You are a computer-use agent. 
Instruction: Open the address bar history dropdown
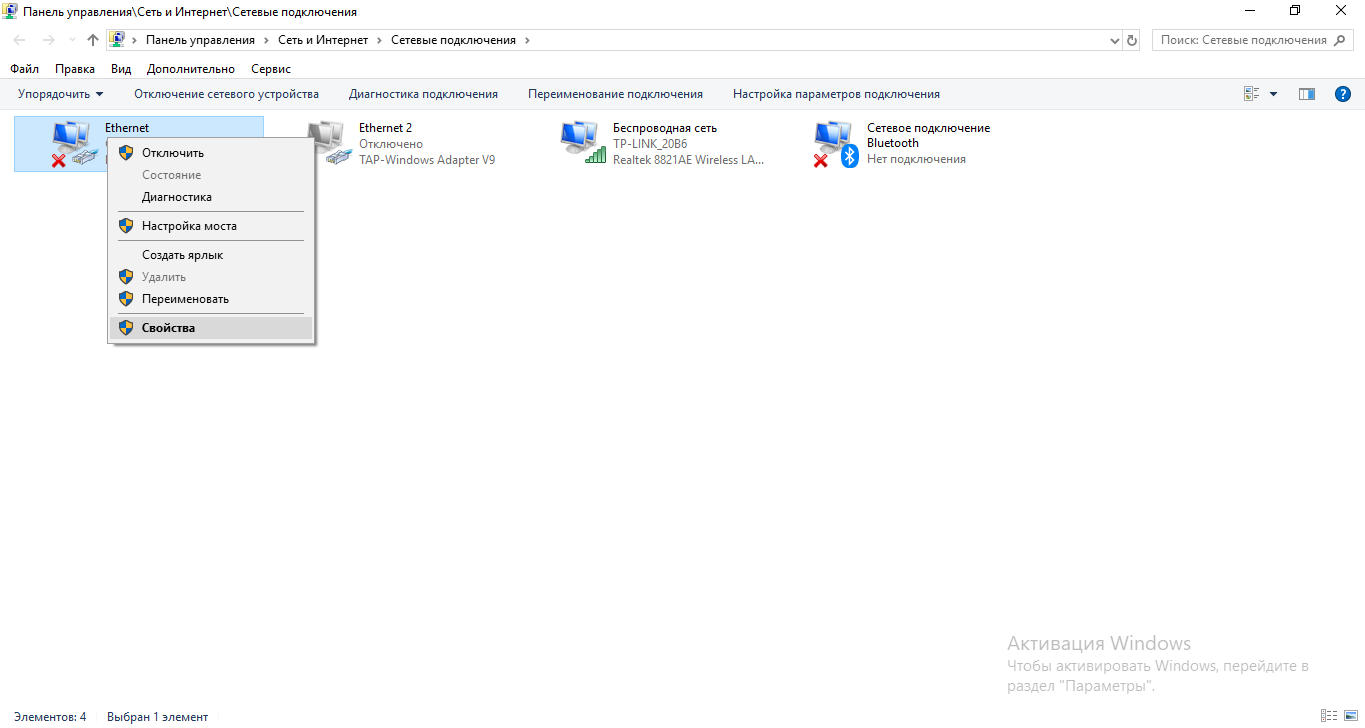tap(1116, 40)
